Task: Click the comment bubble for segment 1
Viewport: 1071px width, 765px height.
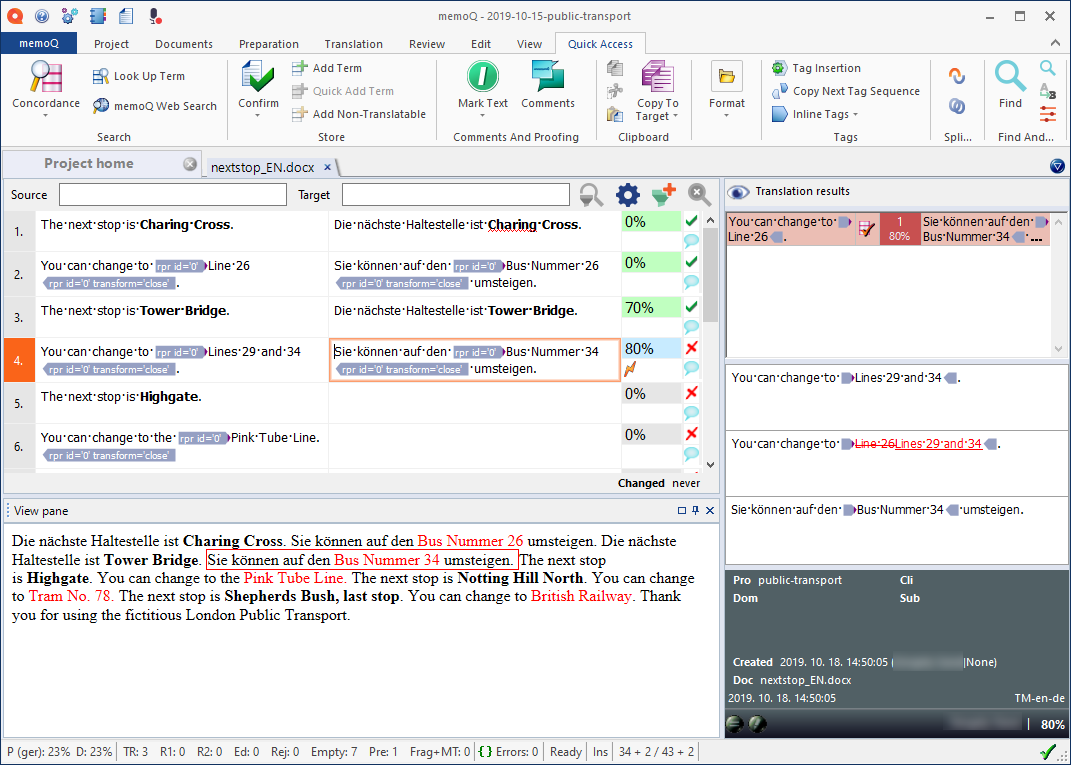Action: [x=691, y=240]
